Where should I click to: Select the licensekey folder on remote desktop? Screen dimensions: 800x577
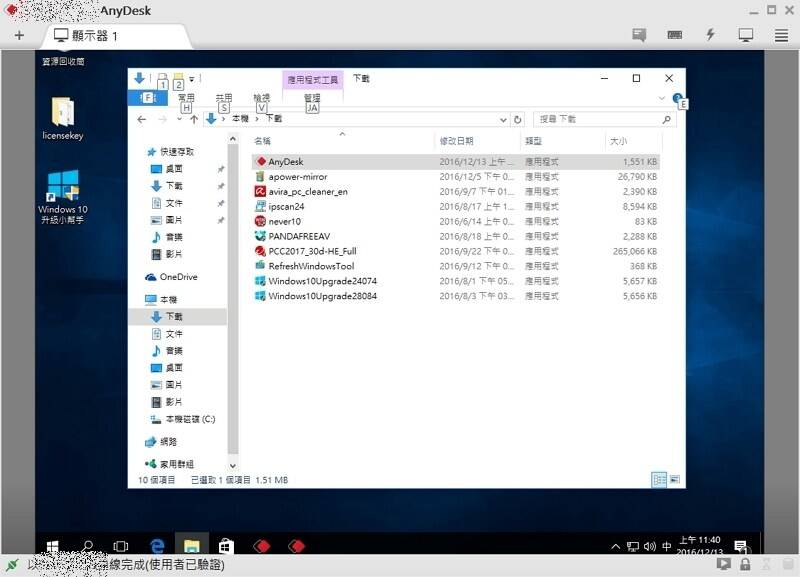pyautogui.click(x=63, y=119)
